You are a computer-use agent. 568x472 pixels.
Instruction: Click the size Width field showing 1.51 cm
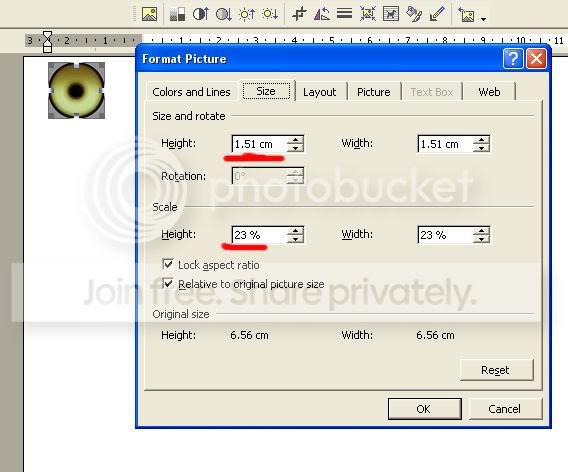tap(446, 144)
